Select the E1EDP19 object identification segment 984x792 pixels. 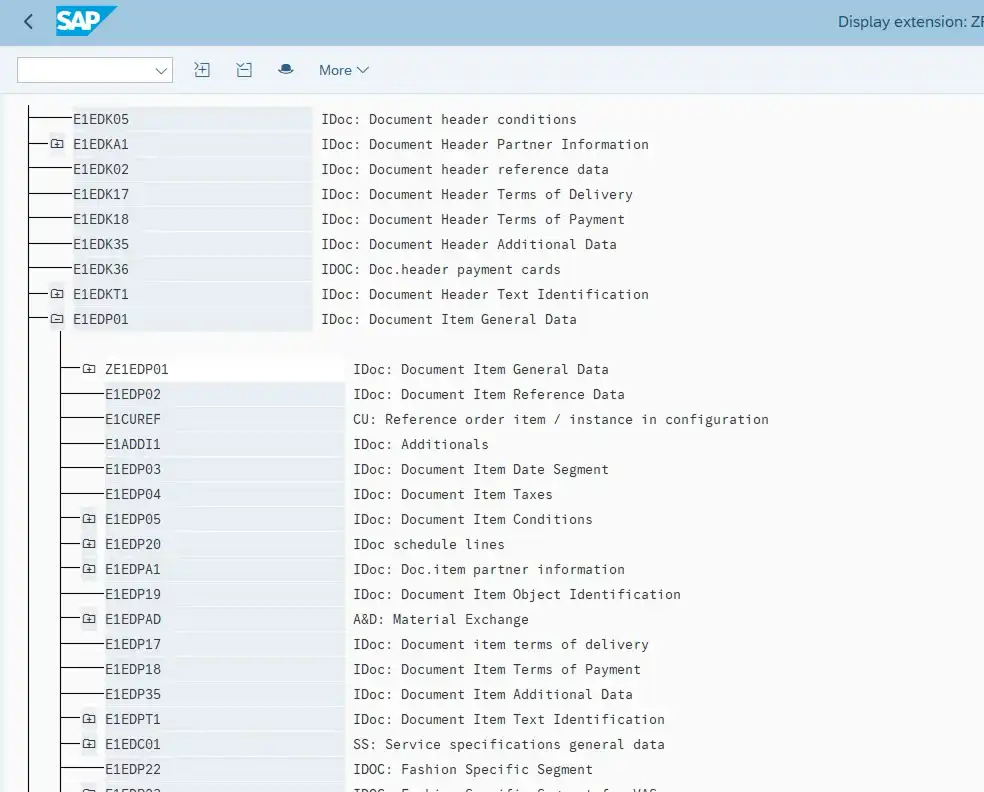click(134, 594)
